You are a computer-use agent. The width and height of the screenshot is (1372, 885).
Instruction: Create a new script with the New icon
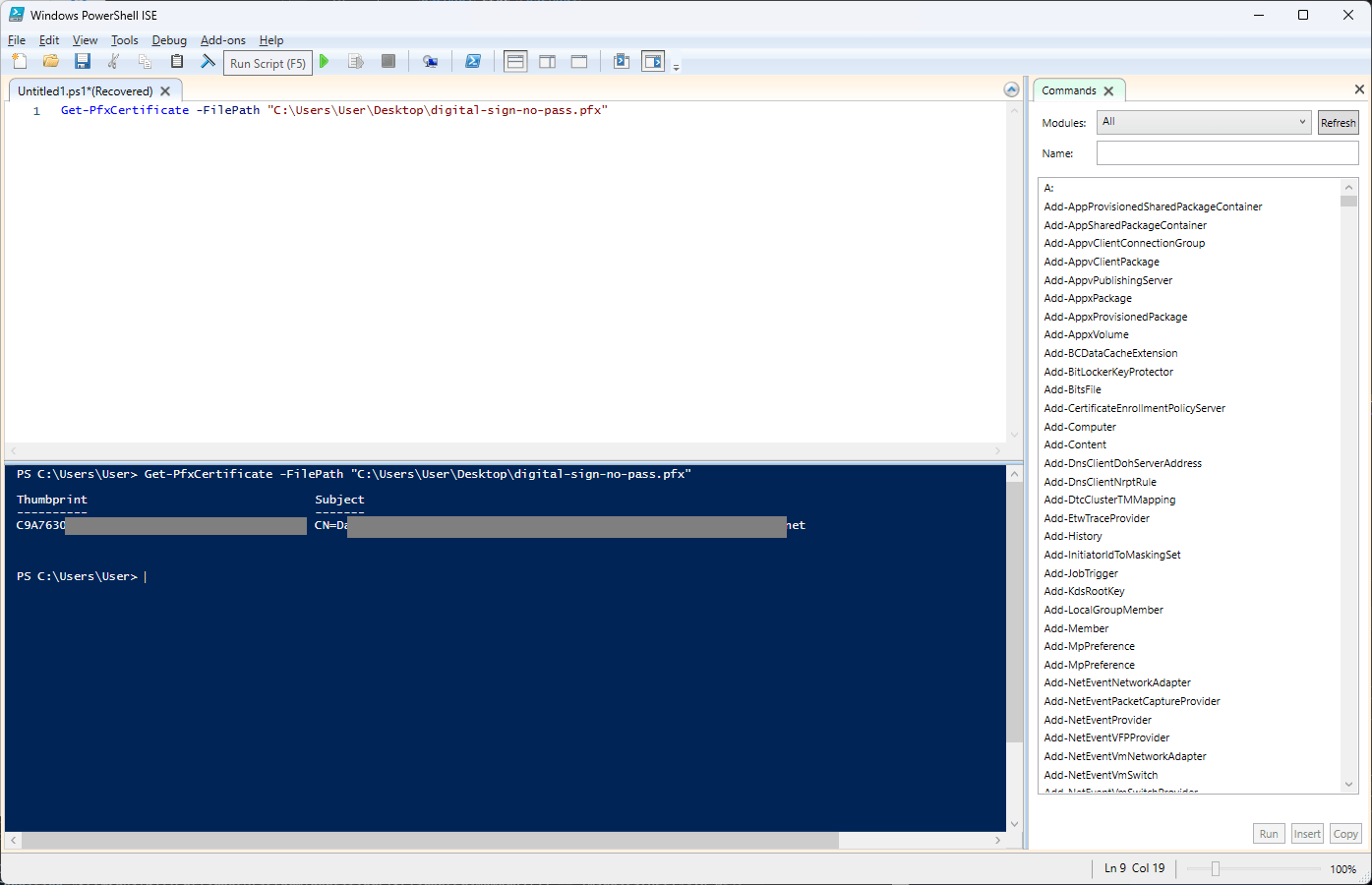pos(19,61)
